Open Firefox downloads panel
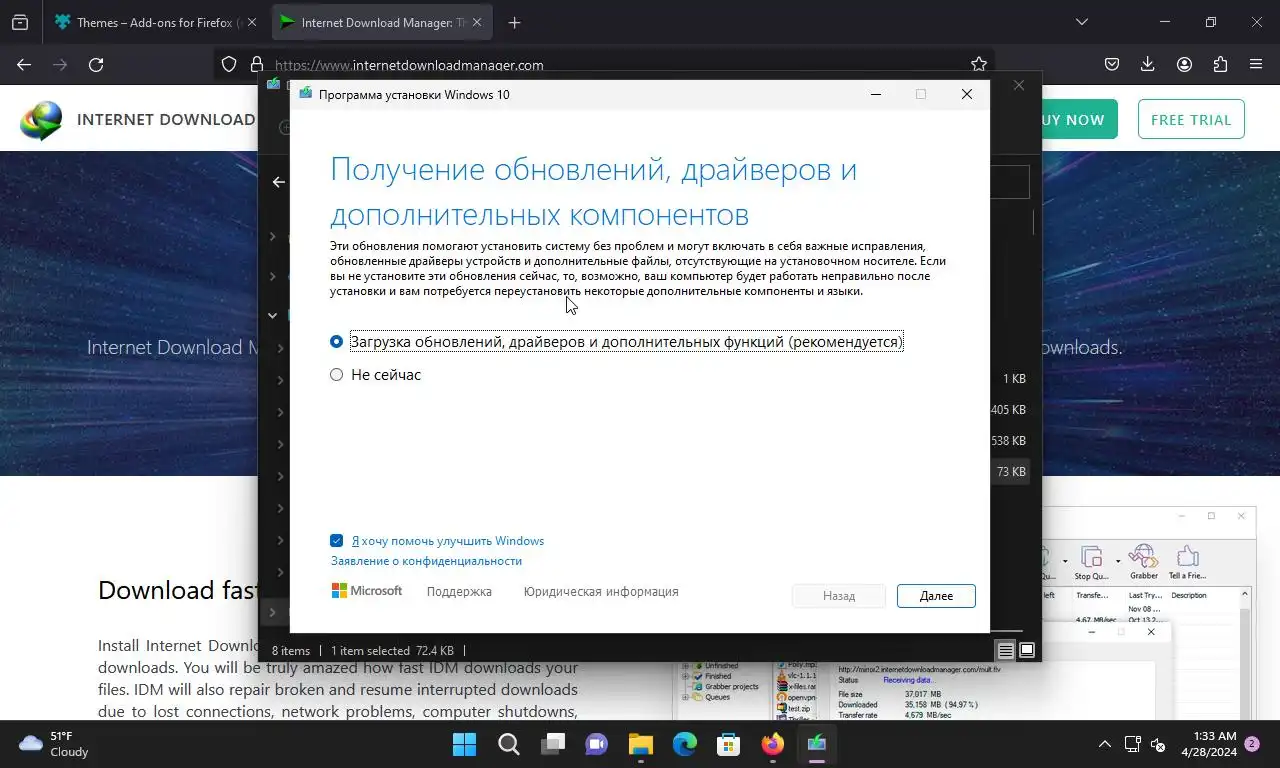The image size is (1280, 768). tap(1148, 64)
